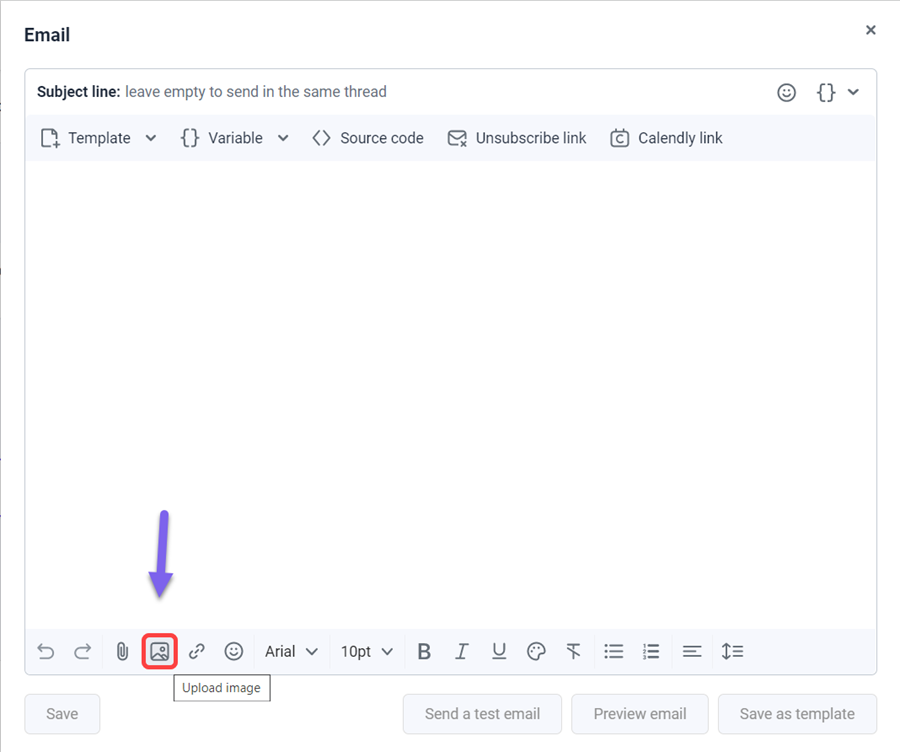This screenshot has height=752, width=900.
Task: Click the attach file paperclip icon
Action: (122, 651)
